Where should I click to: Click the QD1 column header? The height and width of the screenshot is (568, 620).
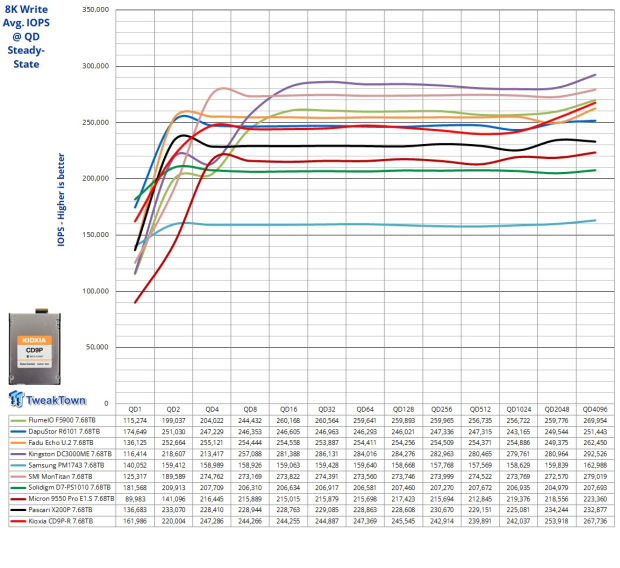(x=135, y=409)
